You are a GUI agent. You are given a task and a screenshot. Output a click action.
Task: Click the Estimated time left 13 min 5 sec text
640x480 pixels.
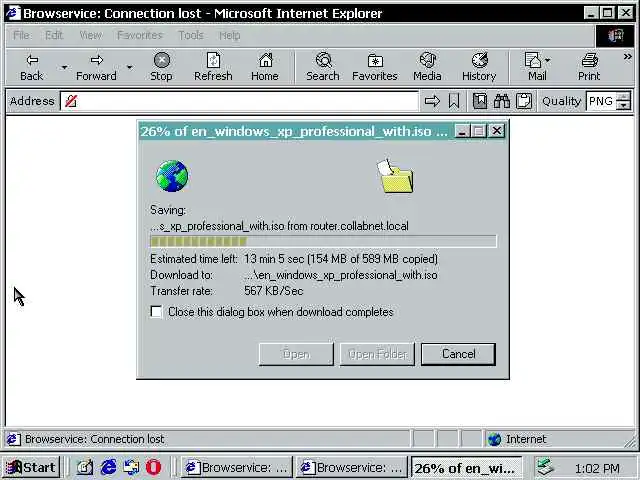point(294,259)
